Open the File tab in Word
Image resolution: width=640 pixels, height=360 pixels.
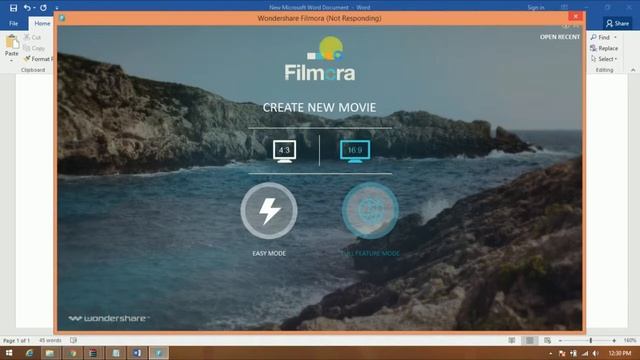13,23
